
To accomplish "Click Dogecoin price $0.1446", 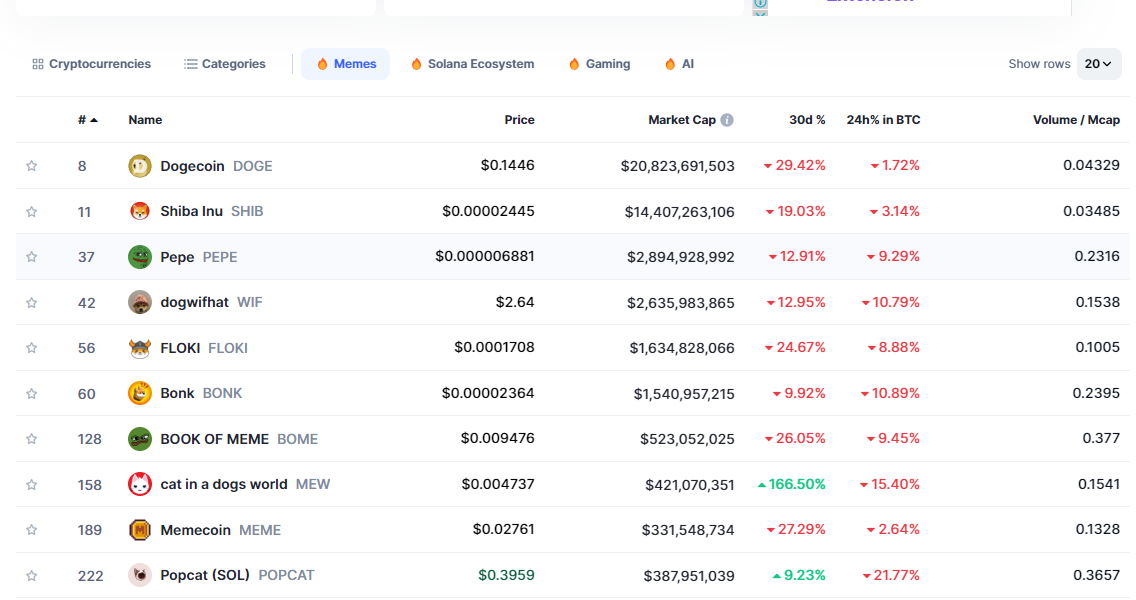I will (507, 165).
